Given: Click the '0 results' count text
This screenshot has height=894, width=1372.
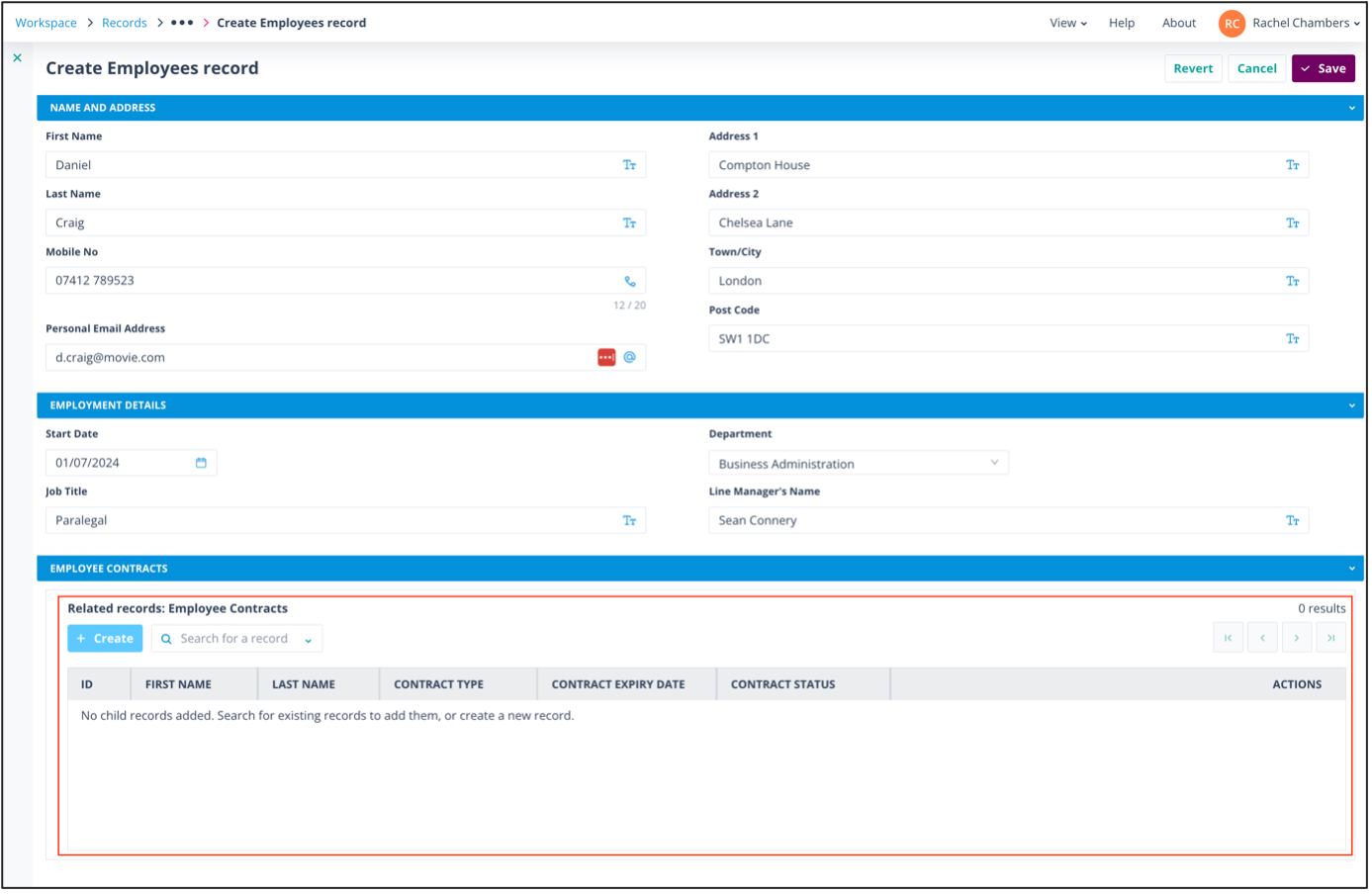Looking at the screenshot, I should coord(1322,609).
